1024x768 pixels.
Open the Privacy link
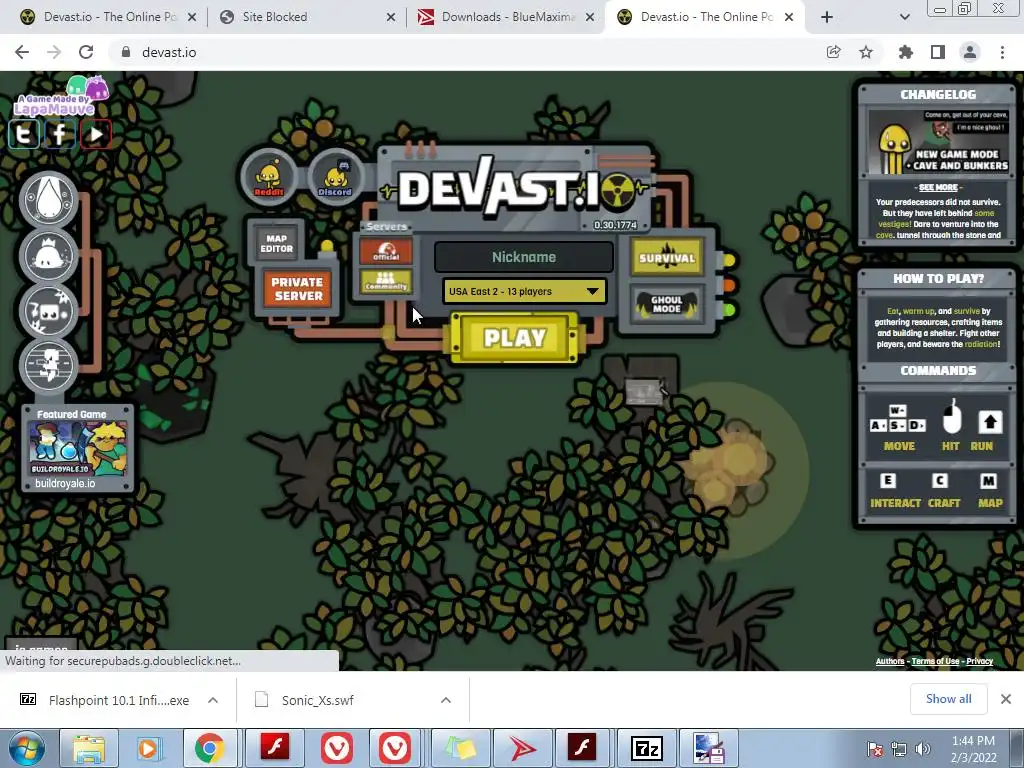pyautogui.click(x=980, y=662)
